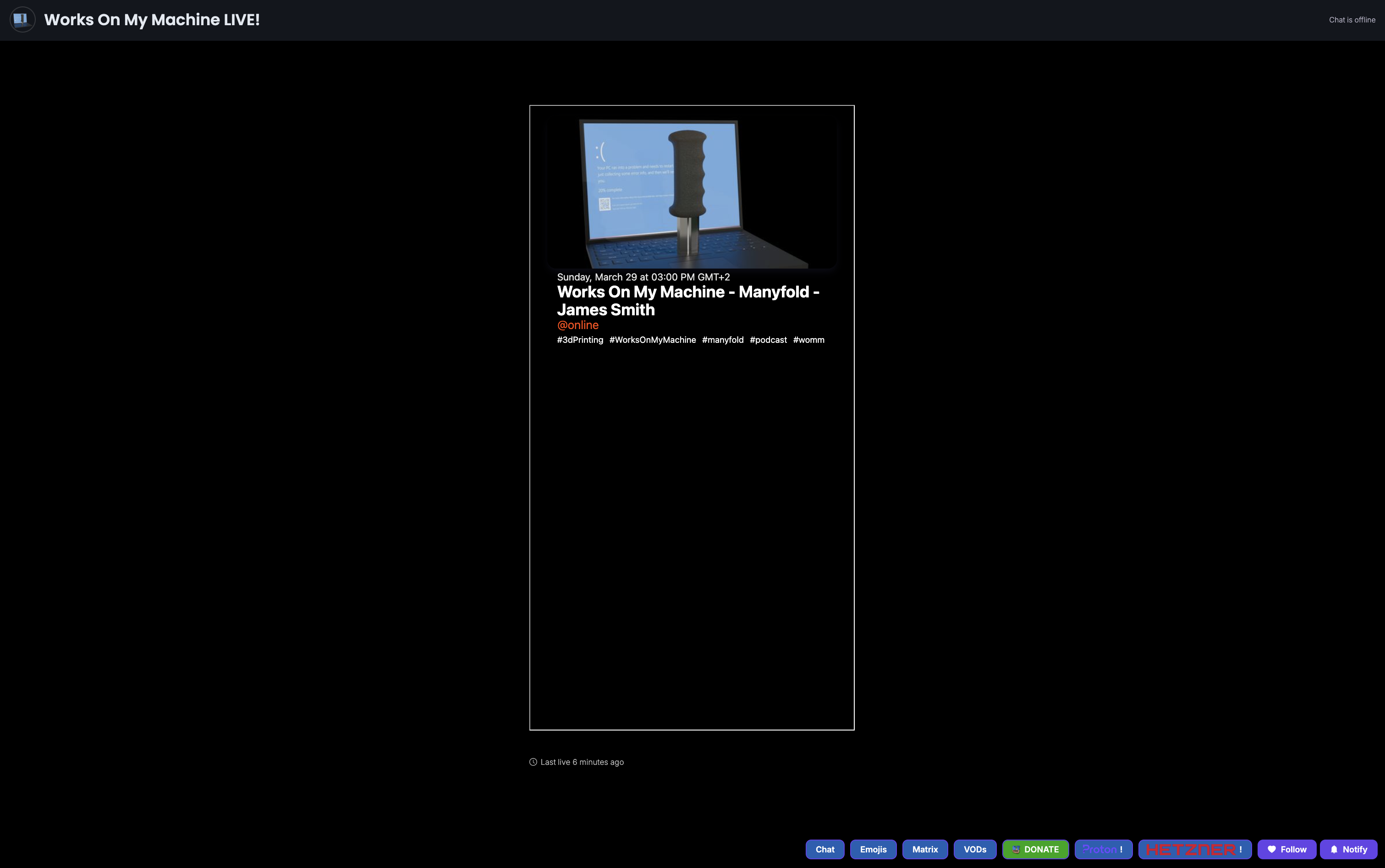The width and height of the screenshot is (1385, 868).
Task: Open the Emojis button
Action: tap(873, 849)
